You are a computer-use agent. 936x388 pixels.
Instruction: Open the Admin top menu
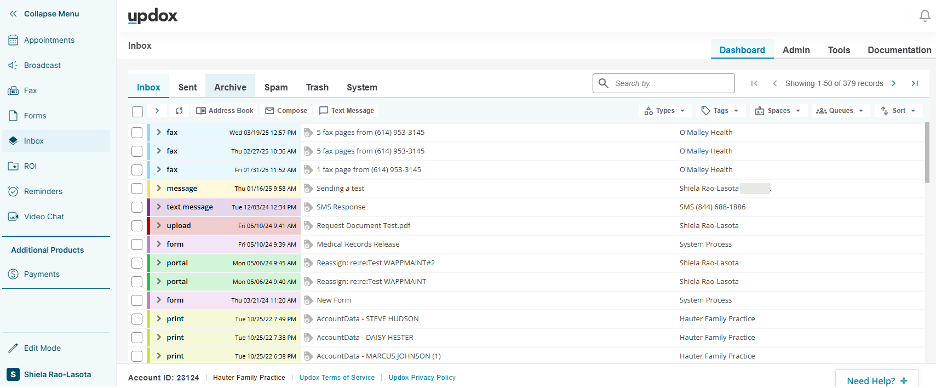pyautogui.click(x=796, y=50)
